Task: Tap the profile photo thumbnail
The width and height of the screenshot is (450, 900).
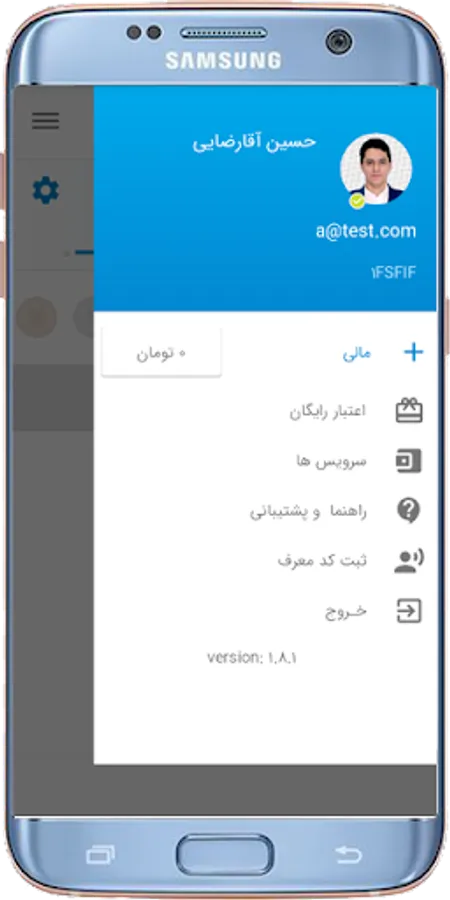Action: 376,169
